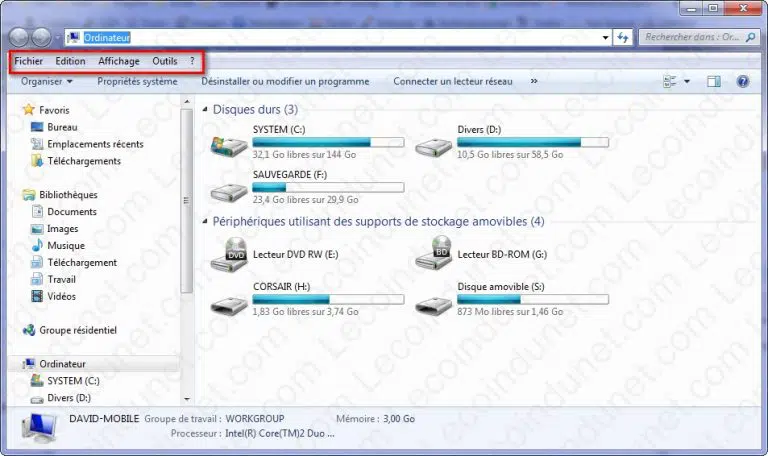Click the DAVID-MOBILE computer name
This screenshot has height=456, width=768.
click(x=104, y=419)
